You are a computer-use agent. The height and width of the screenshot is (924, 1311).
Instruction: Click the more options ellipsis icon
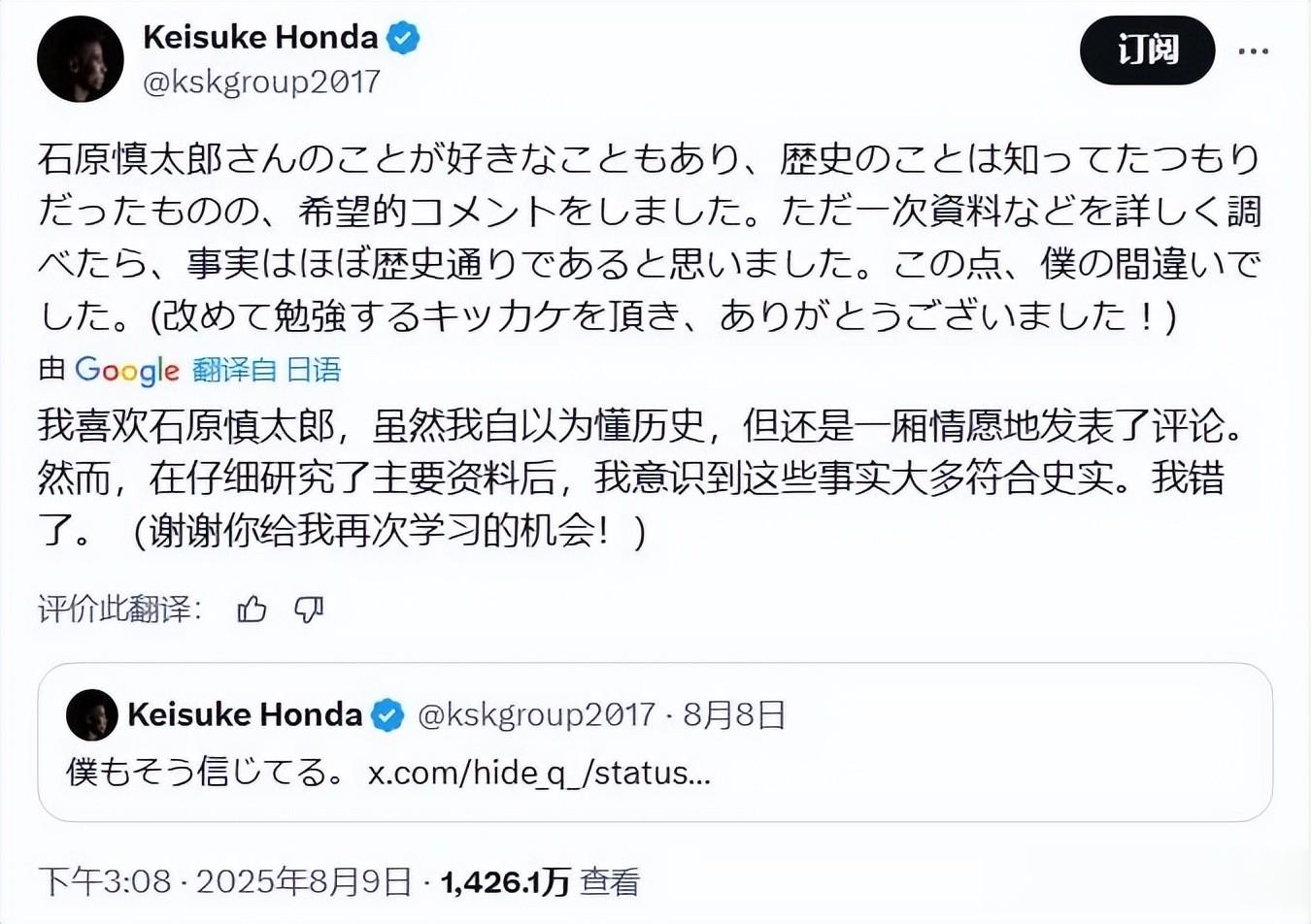point(1253,51)
